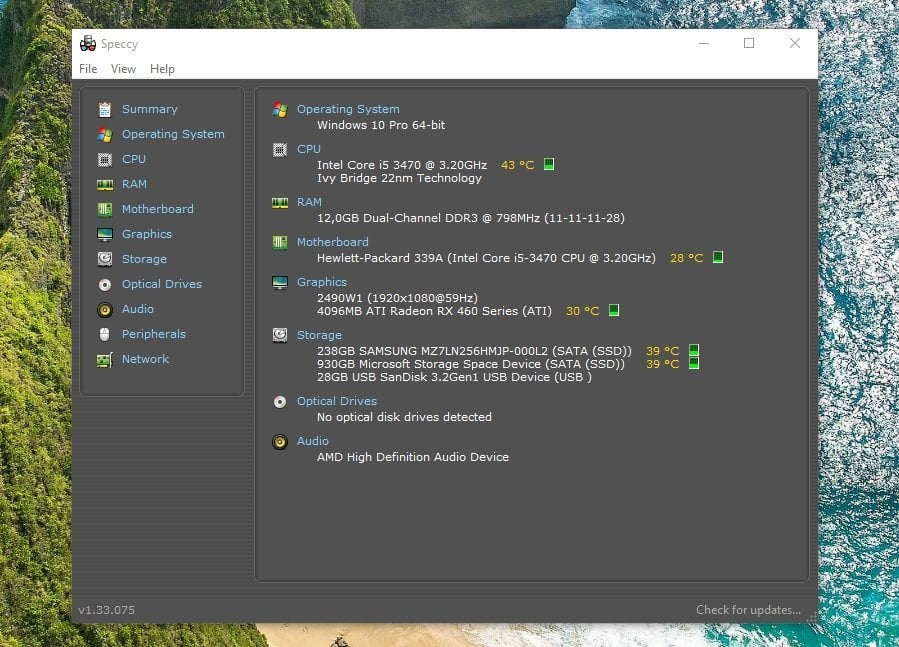This screenshot has width=899, height=647.
Task: Click the 4096MB ATI Radeon RX 460 line
Action: click(434, 311)
